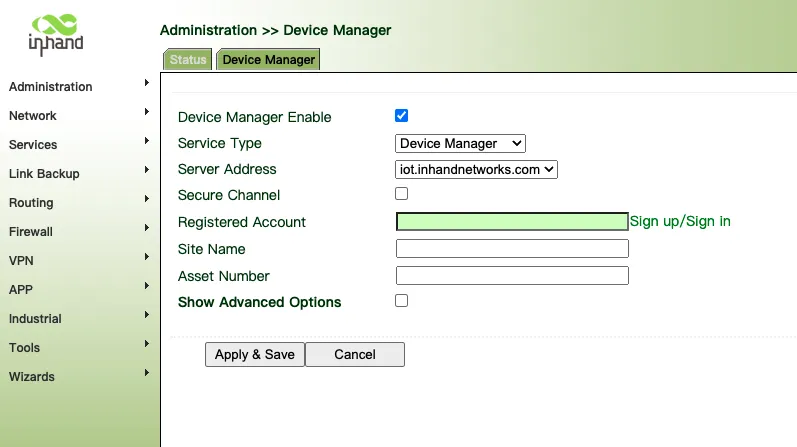
Task: Enable the Secure Channel checkbox
Action: 402,194
